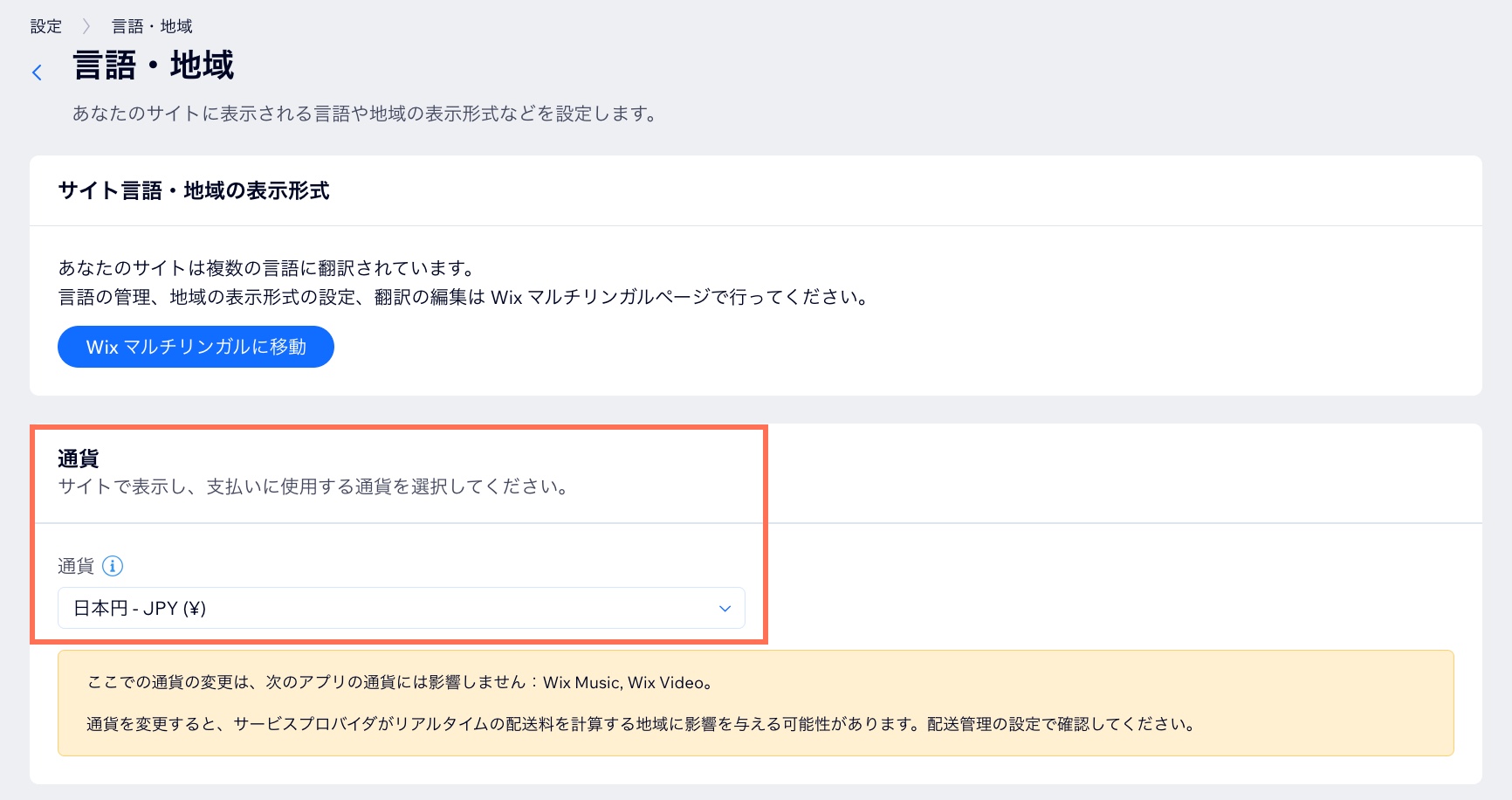Click the 通貨 field label
The height and width of the screenshot is (800, 1512).
(x=76, y=566)
